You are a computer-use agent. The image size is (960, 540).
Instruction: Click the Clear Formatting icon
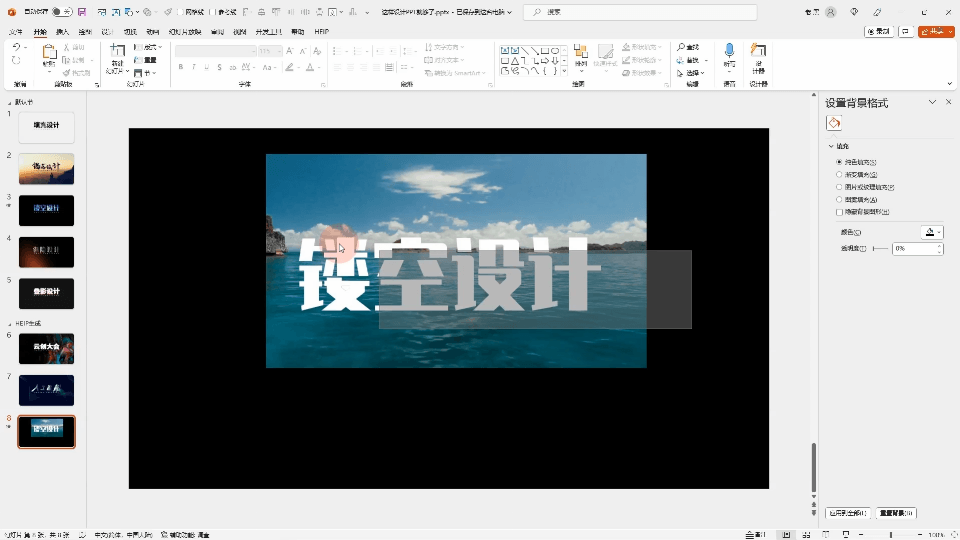click(x=317, y=51)
